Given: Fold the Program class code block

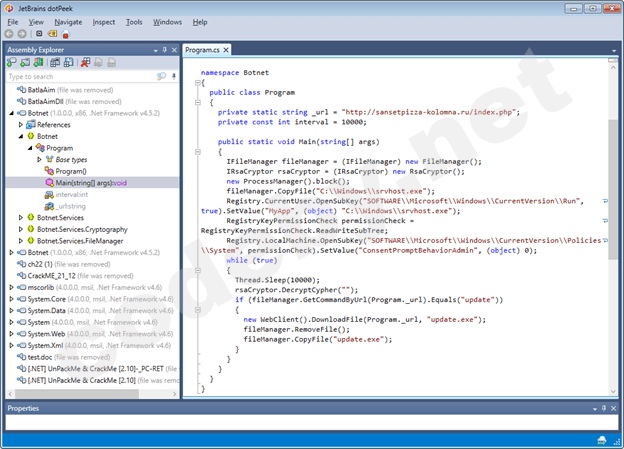Looking at the screenshot, I should [197, 102].
